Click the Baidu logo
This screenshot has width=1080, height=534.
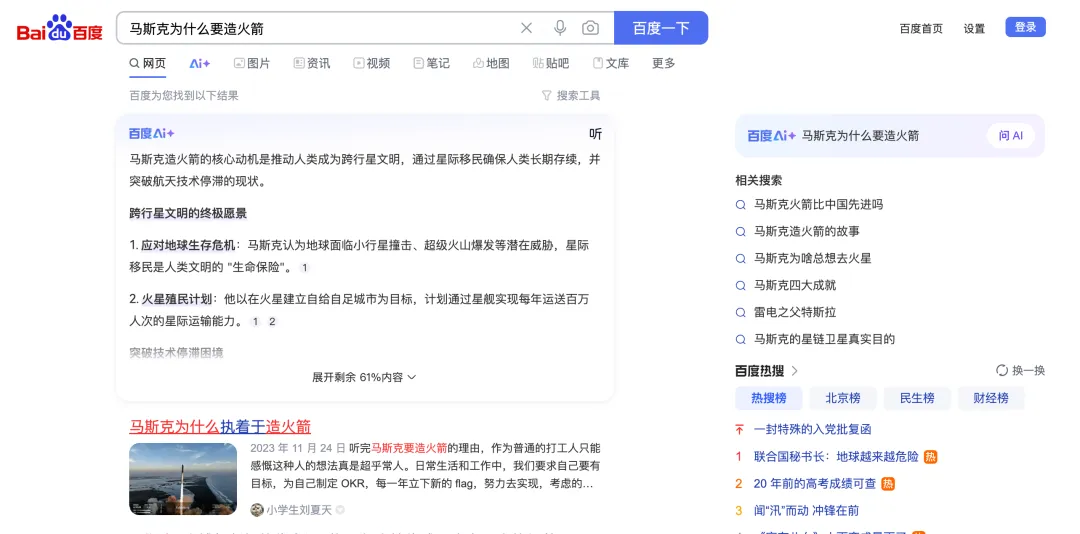click(x=60, y=28)
